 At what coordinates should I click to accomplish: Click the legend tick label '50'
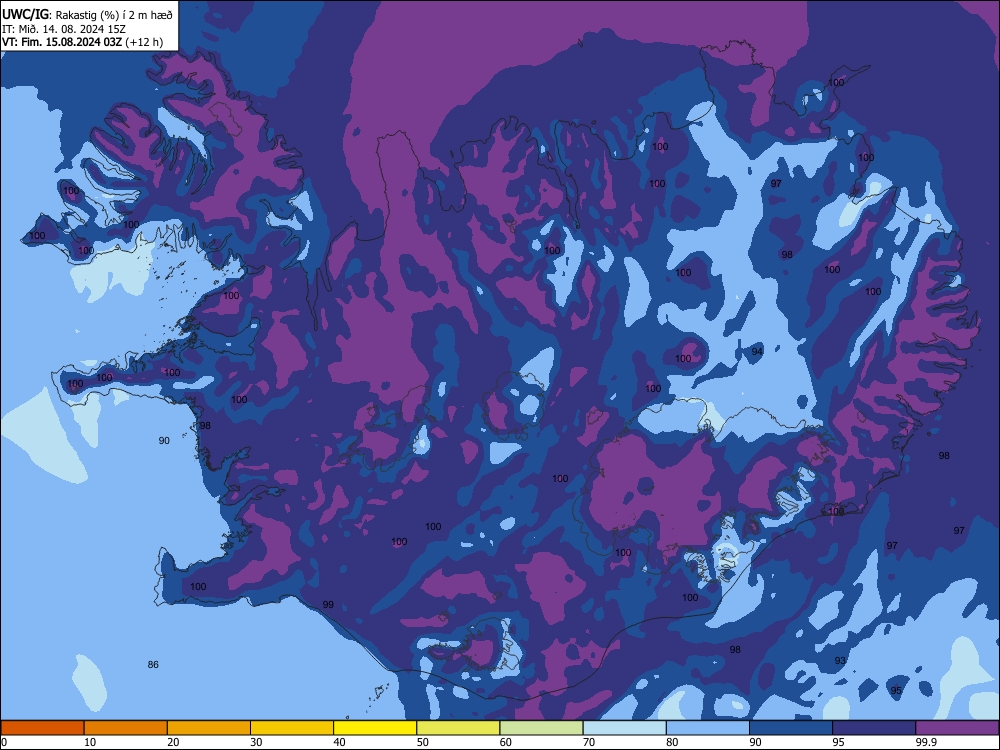tap(423, 742)
